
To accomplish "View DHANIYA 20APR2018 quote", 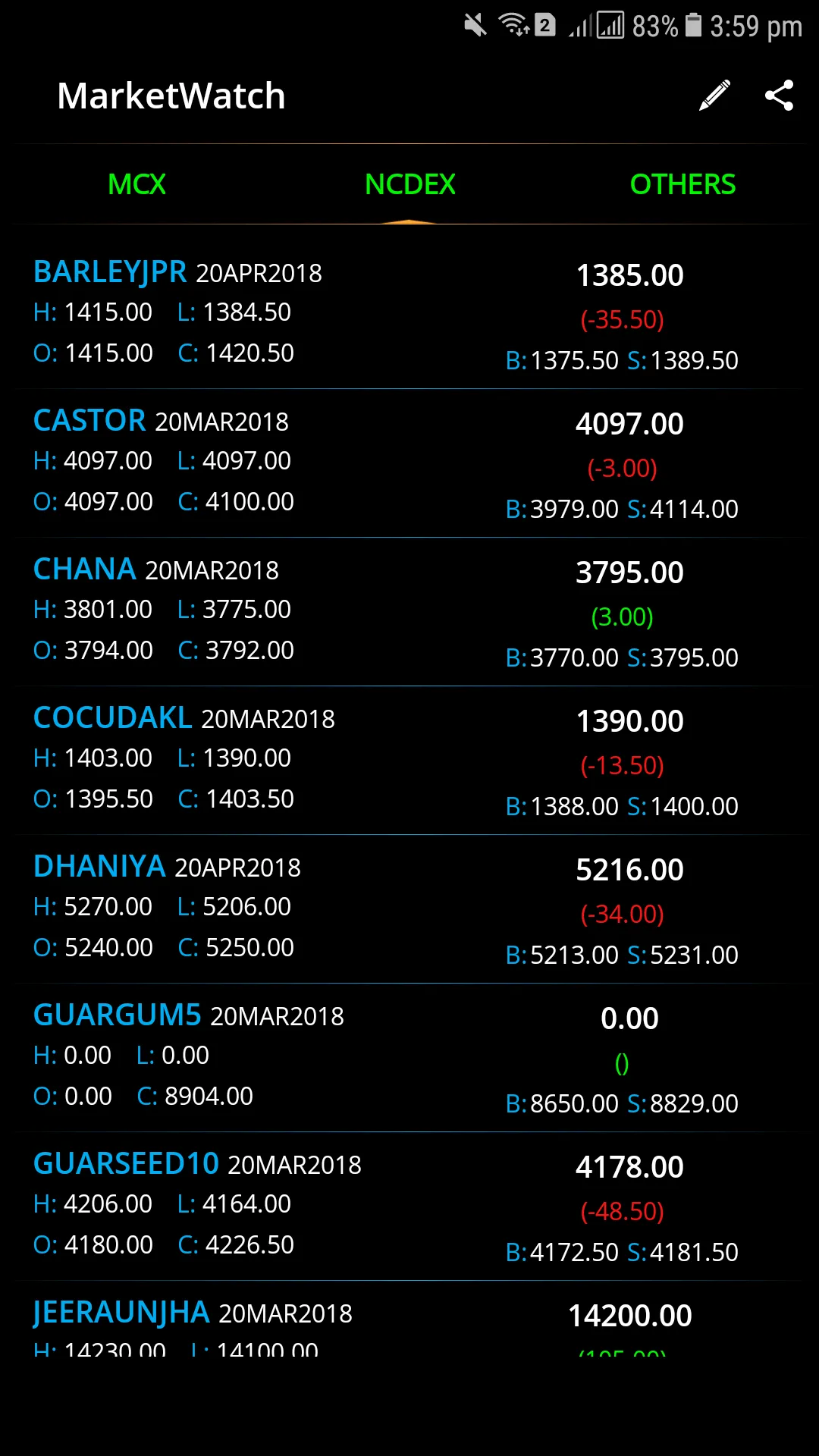I will coord(167,867).
